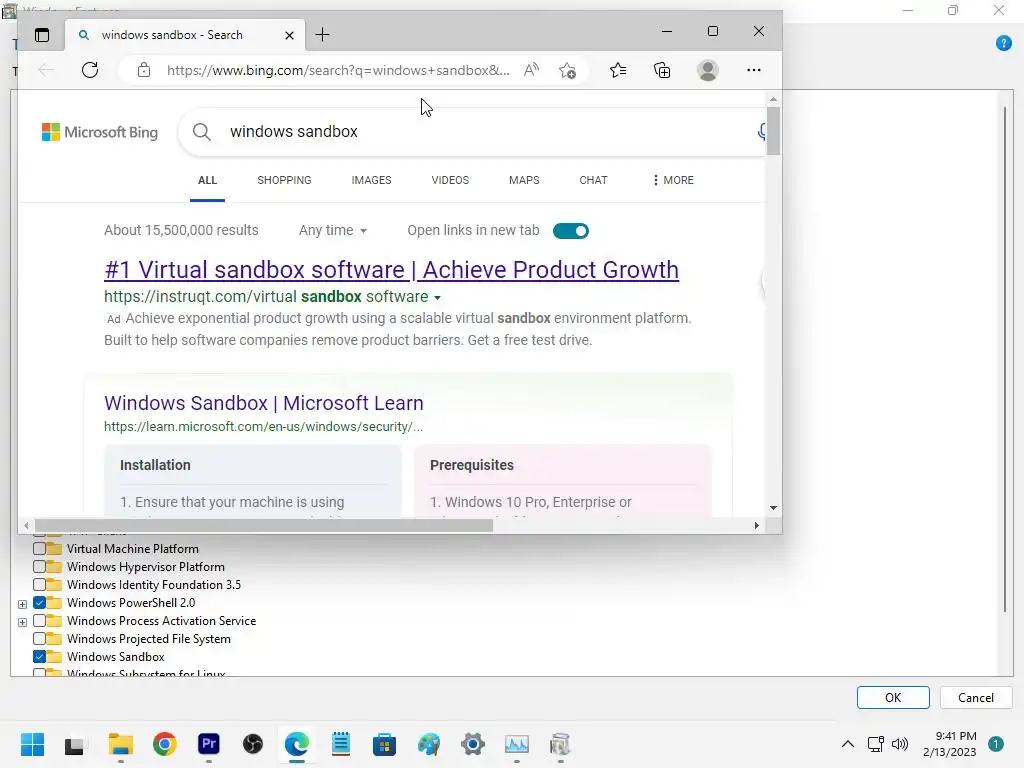Open File Explorer from the taskbar

pos(121,744)
